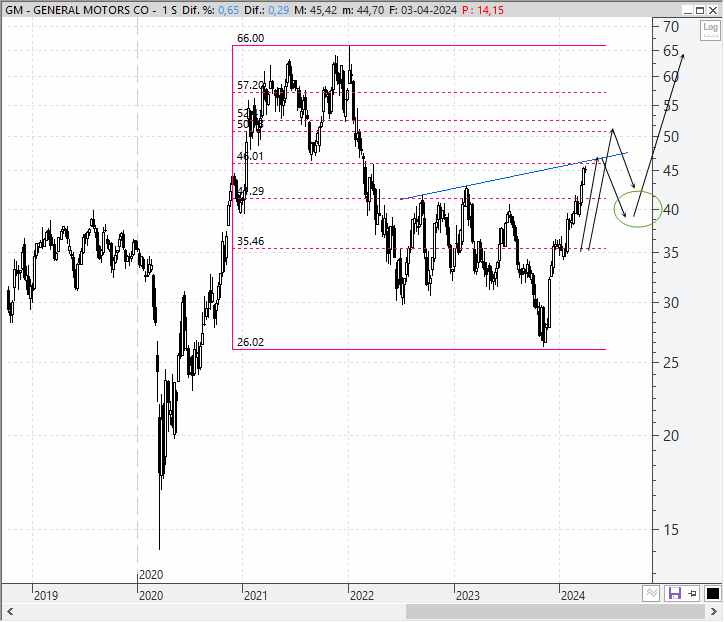This screenshot has width=724, height=622.
Task: Click the red 'P: 14,15' value
Action: 483,10
